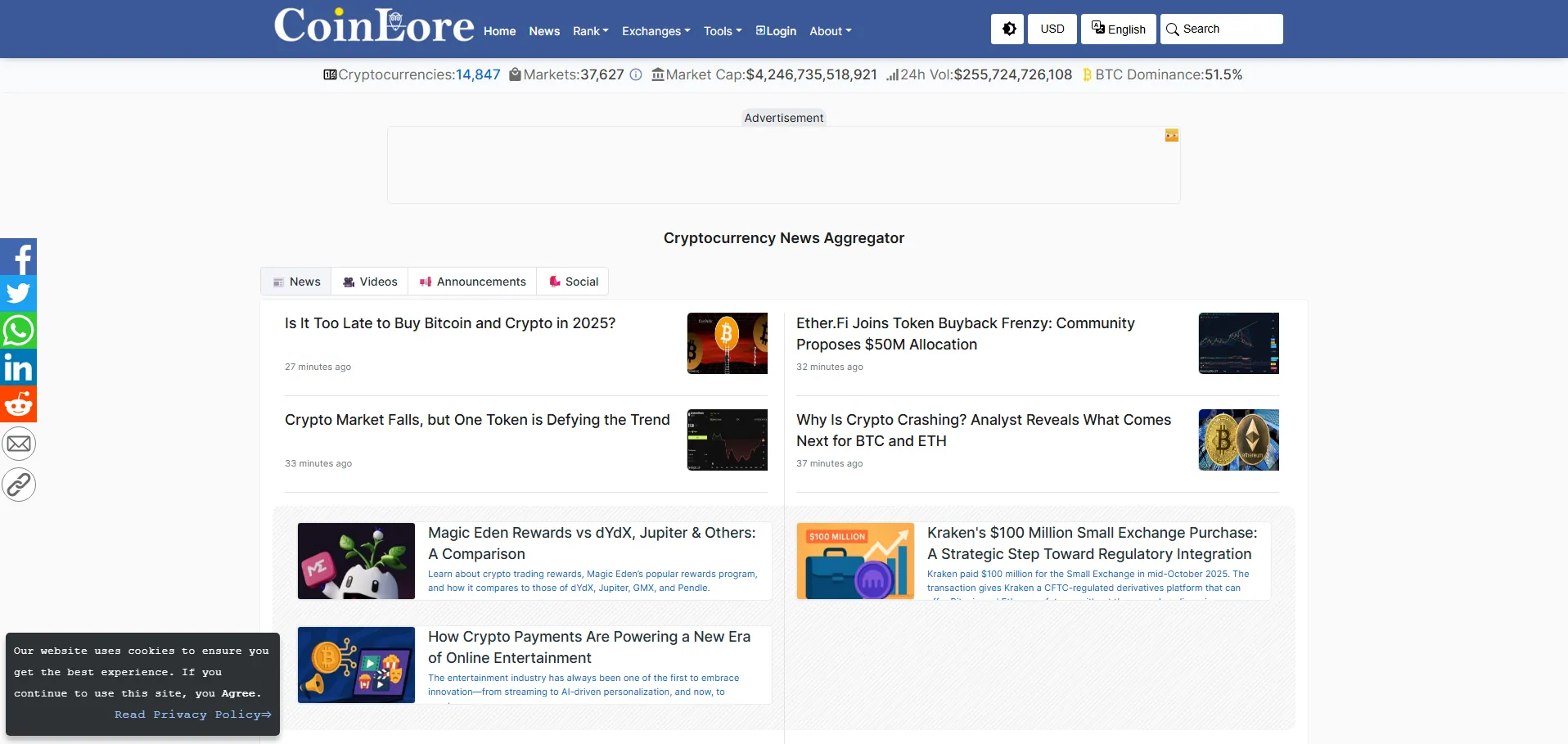Open the Social tab
The image size is (1568, 744).
tap(573, 282)
